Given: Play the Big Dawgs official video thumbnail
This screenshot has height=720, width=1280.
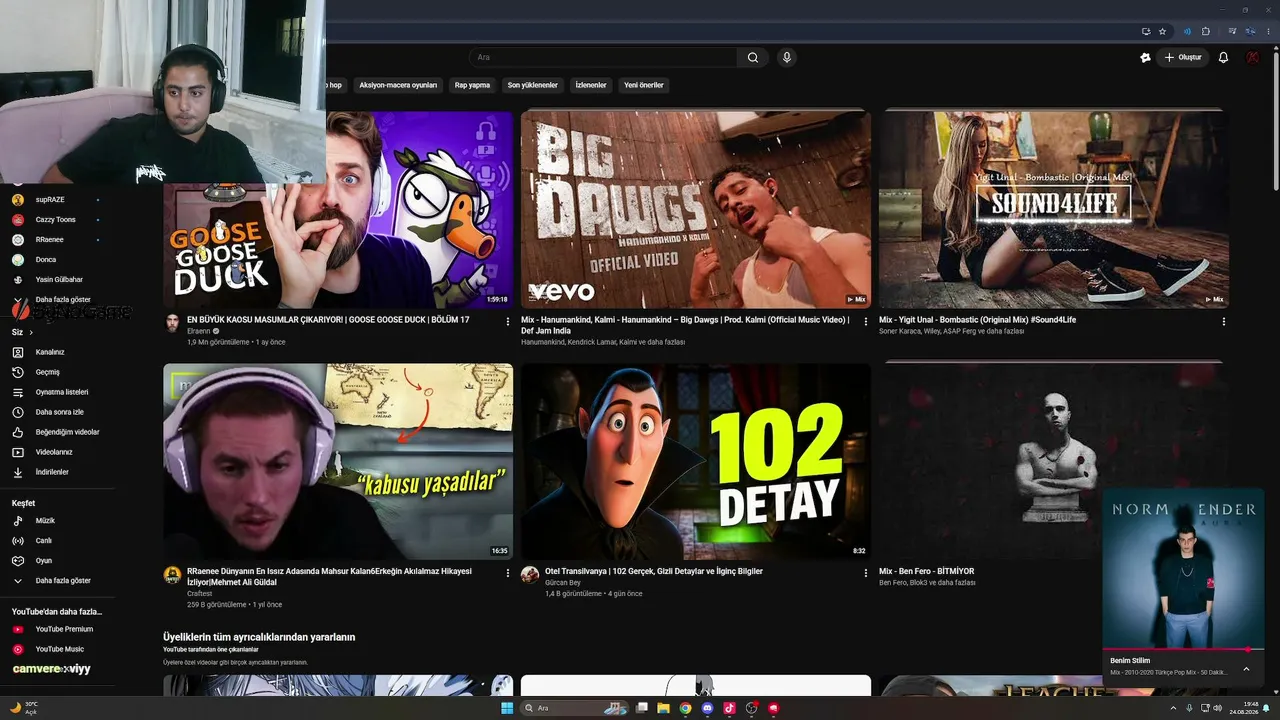Looking at the screenshot, I should 696,209.
